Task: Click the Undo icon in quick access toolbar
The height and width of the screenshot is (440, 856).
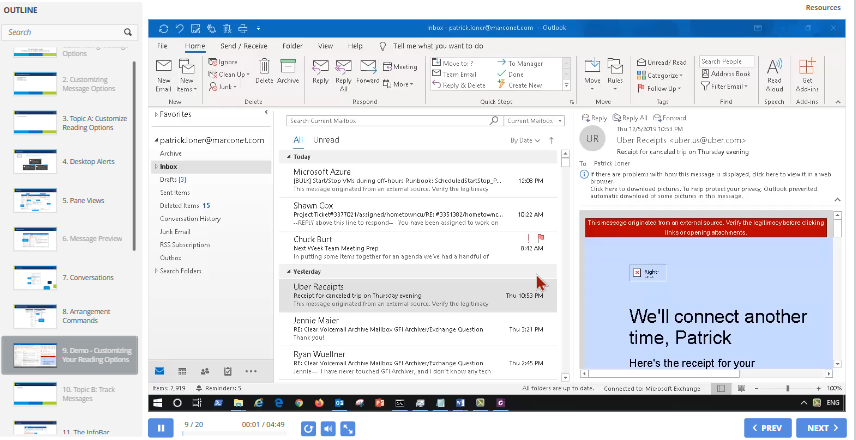Action: [x=179, y=28]
